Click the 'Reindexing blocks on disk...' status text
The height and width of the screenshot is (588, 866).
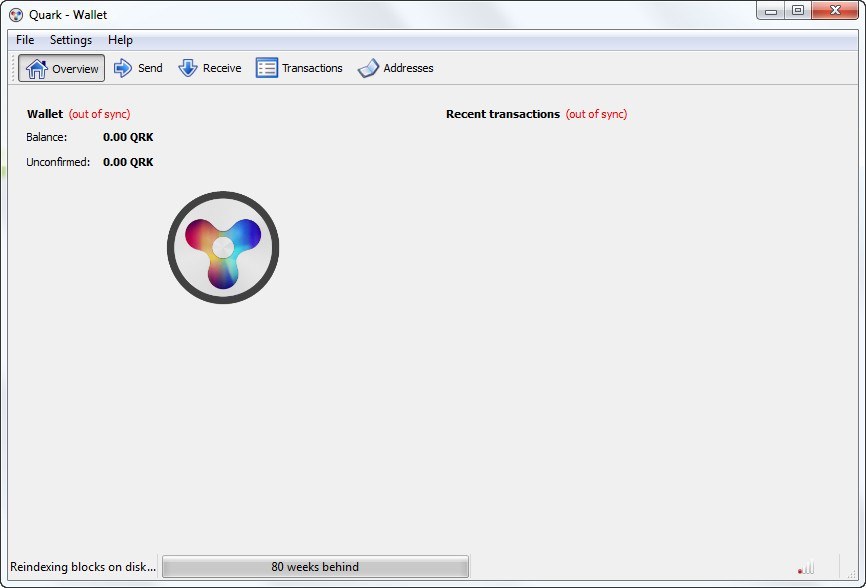[83, 566]
